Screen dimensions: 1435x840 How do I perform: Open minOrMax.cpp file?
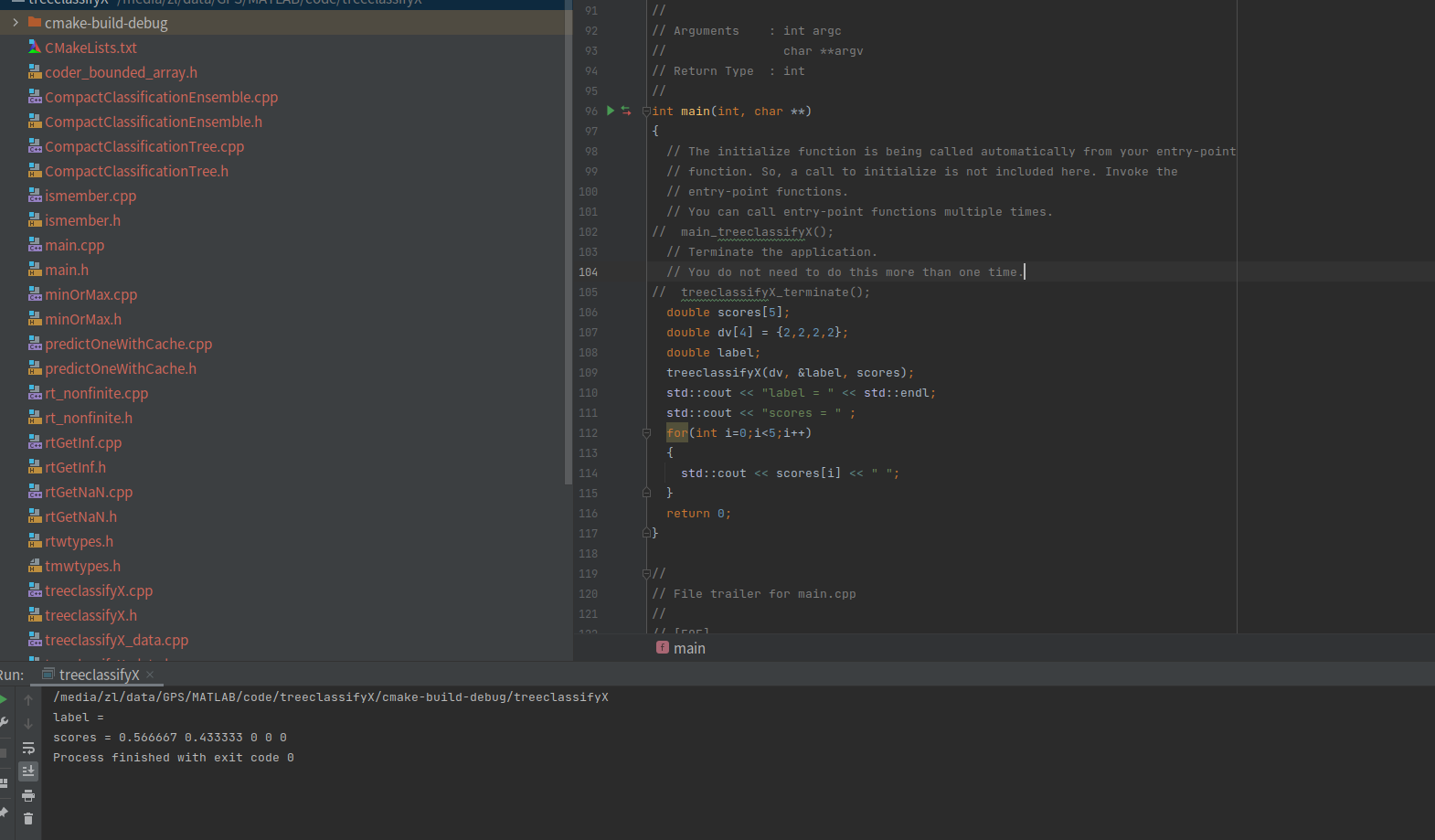[90, 294]
